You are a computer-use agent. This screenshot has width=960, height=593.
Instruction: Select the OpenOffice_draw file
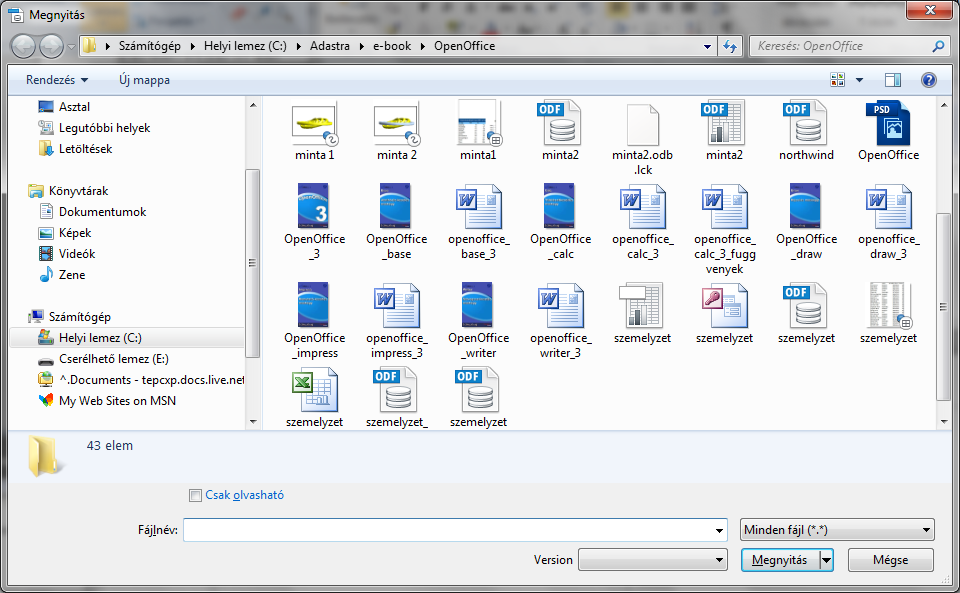click(806, 222)
